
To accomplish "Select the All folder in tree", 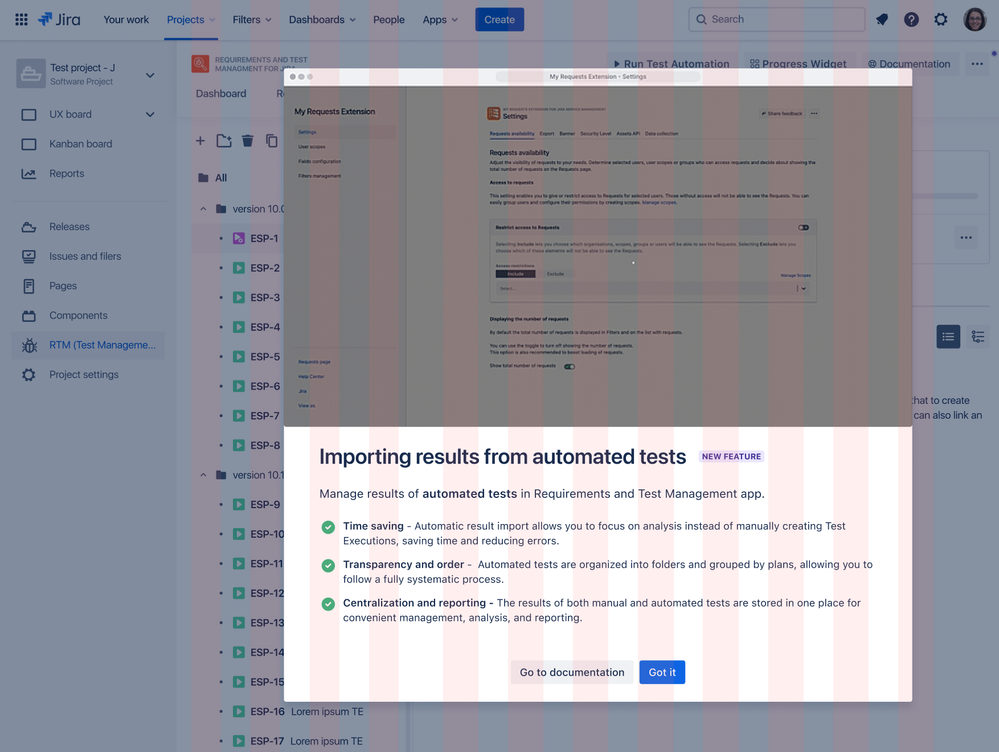I will pos(220,178).
